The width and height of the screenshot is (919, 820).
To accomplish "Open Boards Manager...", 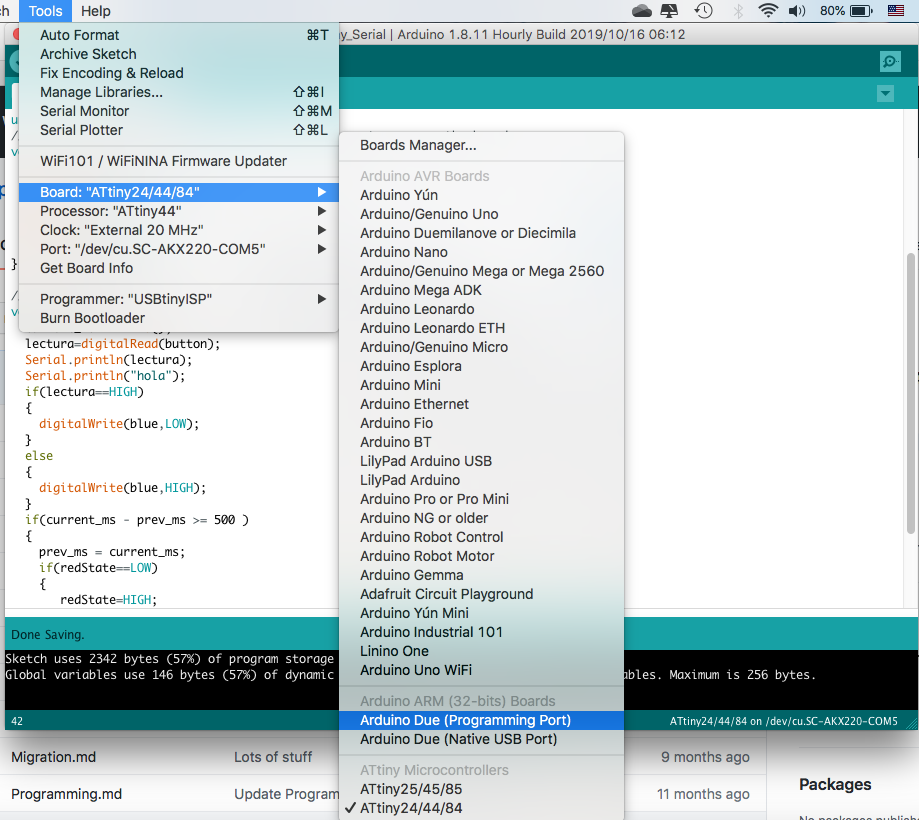I will coord(481,145).
